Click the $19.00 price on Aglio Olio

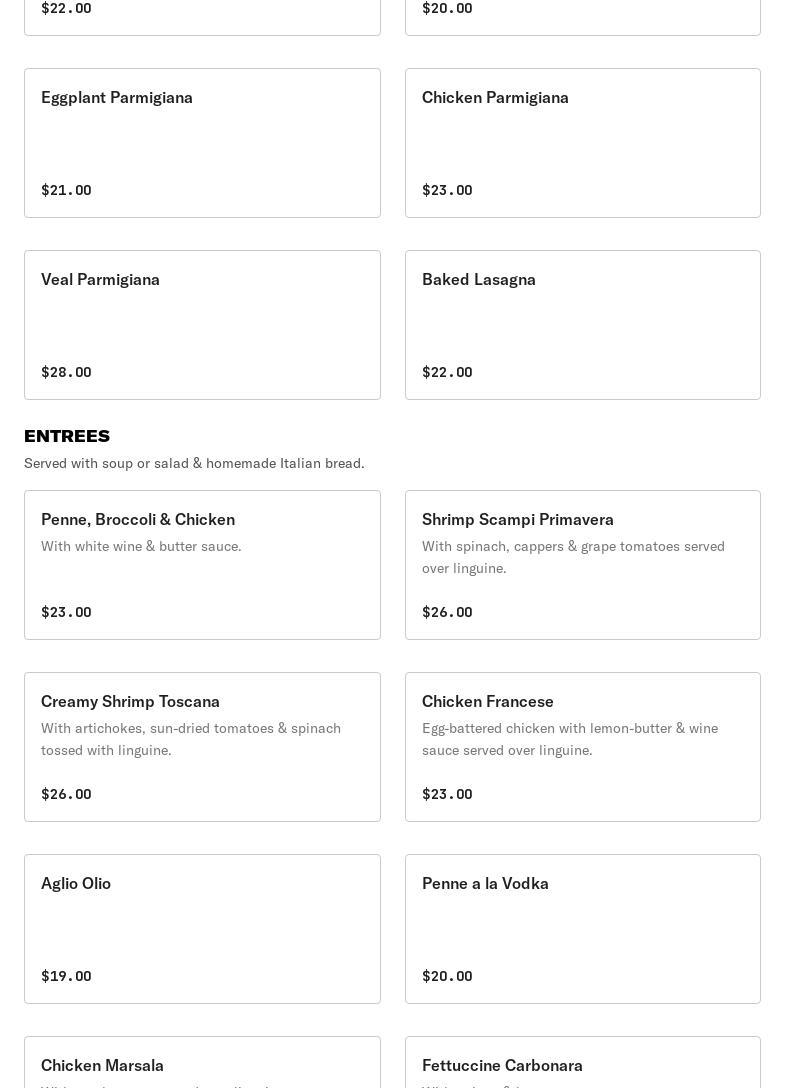(66, 976)
